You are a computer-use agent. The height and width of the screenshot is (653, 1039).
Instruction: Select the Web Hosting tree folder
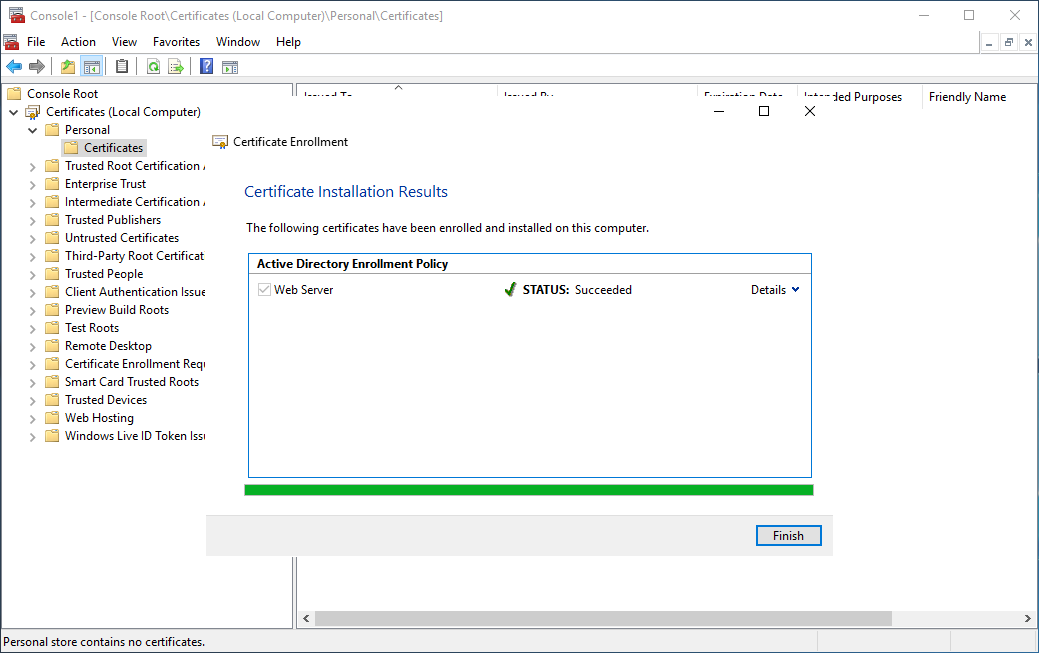(99, 418)
